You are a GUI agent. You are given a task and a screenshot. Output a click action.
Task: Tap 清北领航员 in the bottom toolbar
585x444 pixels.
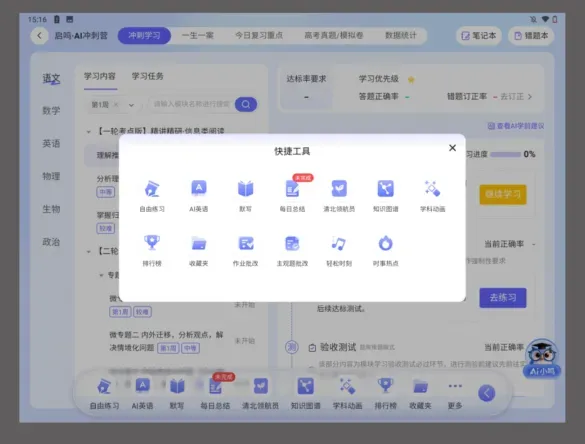click(x=260, y=394)
